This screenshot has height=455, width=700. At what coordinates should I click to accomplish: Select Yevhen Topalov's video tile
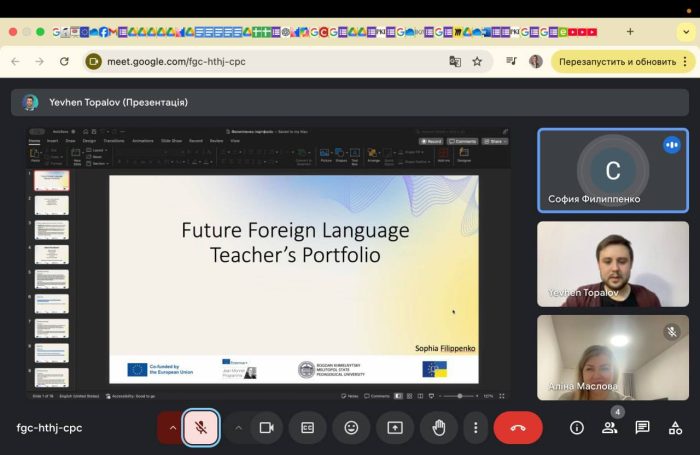(x=612, y=264)
